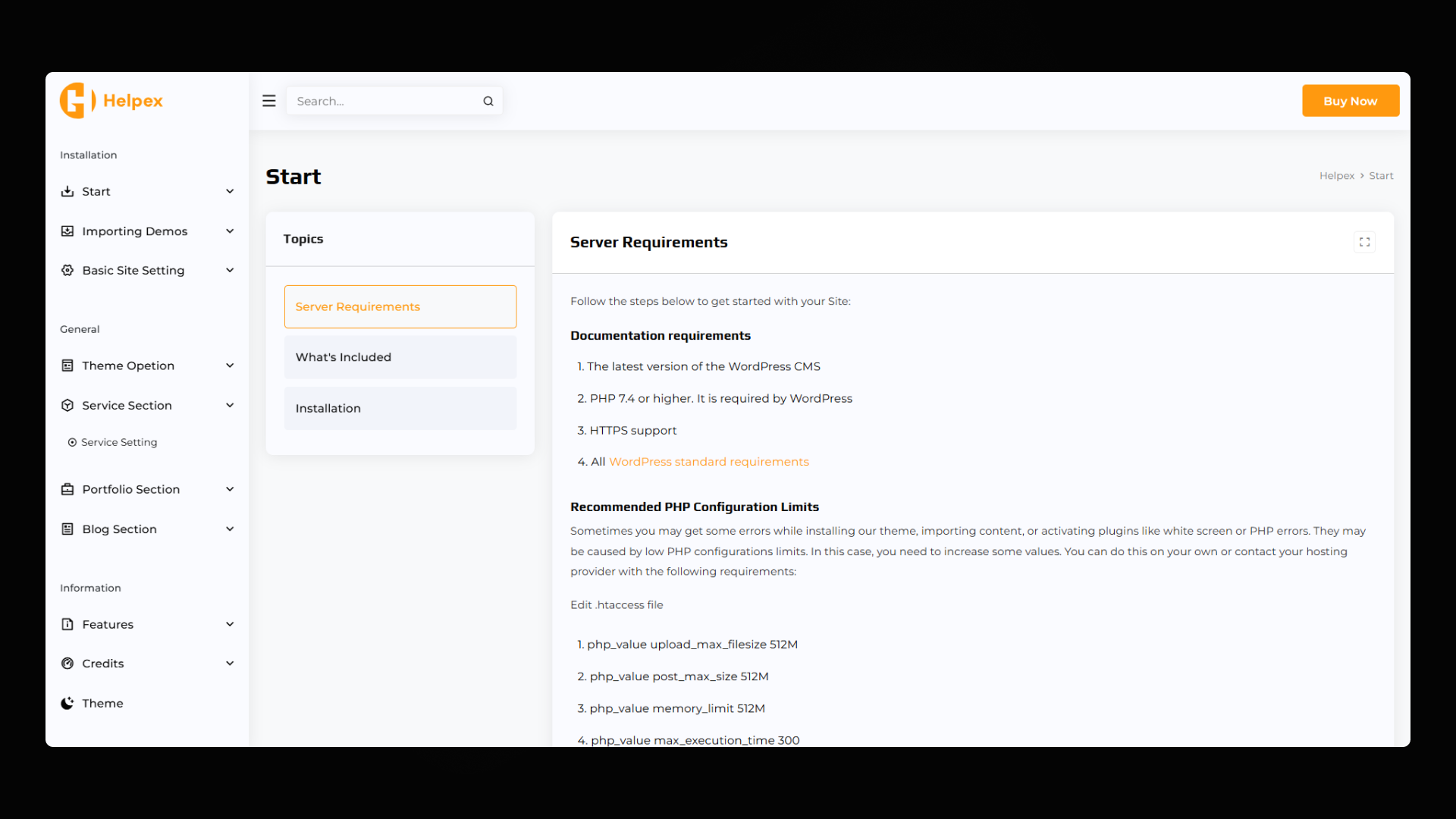The height and width of the screenshot is (819, 1456).
Task: Click the Credits icon in the sidebar
Action: pos(67,664)
